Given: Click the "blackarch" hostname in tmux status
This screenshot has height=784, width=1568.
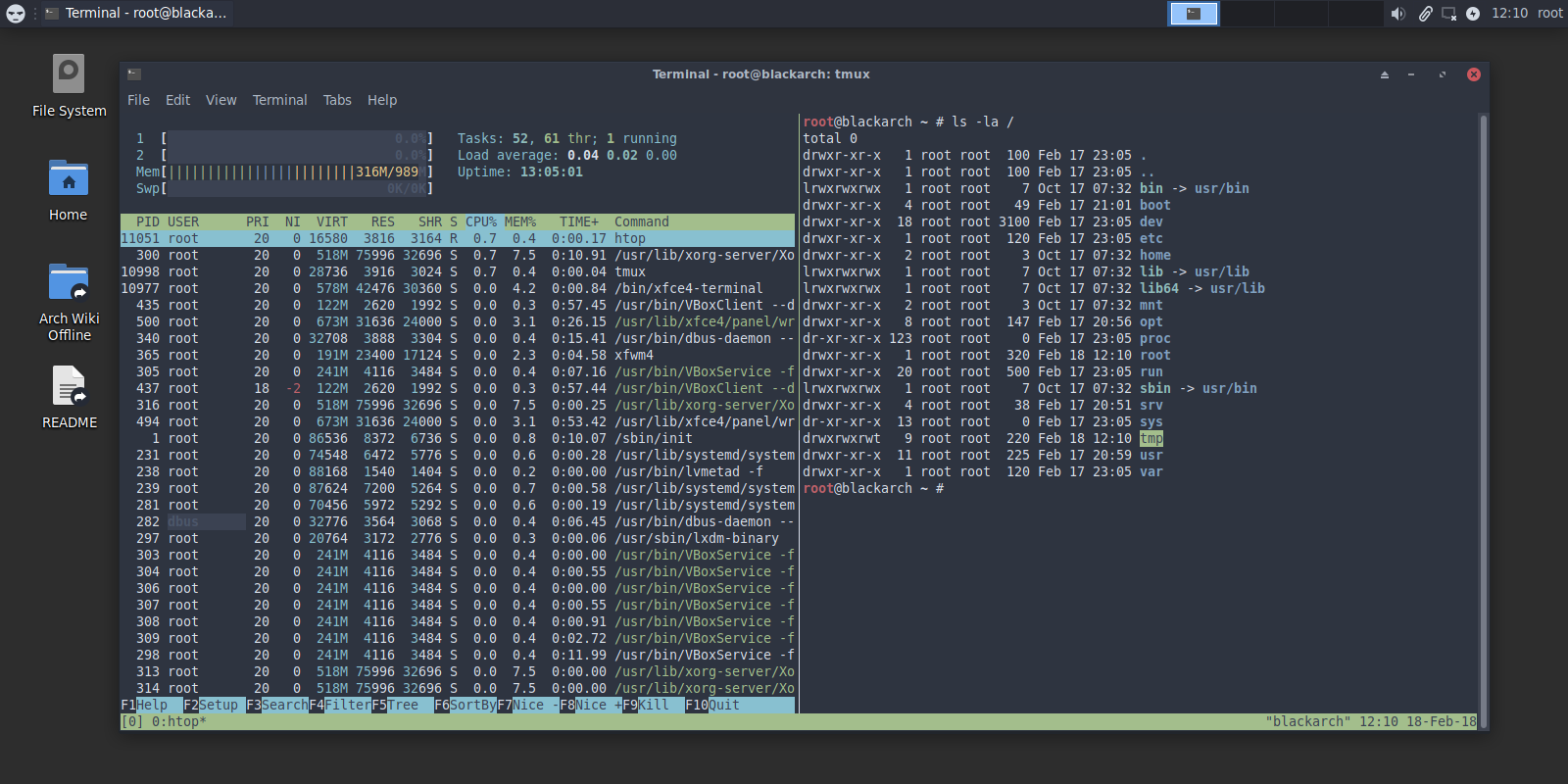Looking at the screenshot, I should pos(1308,721).
